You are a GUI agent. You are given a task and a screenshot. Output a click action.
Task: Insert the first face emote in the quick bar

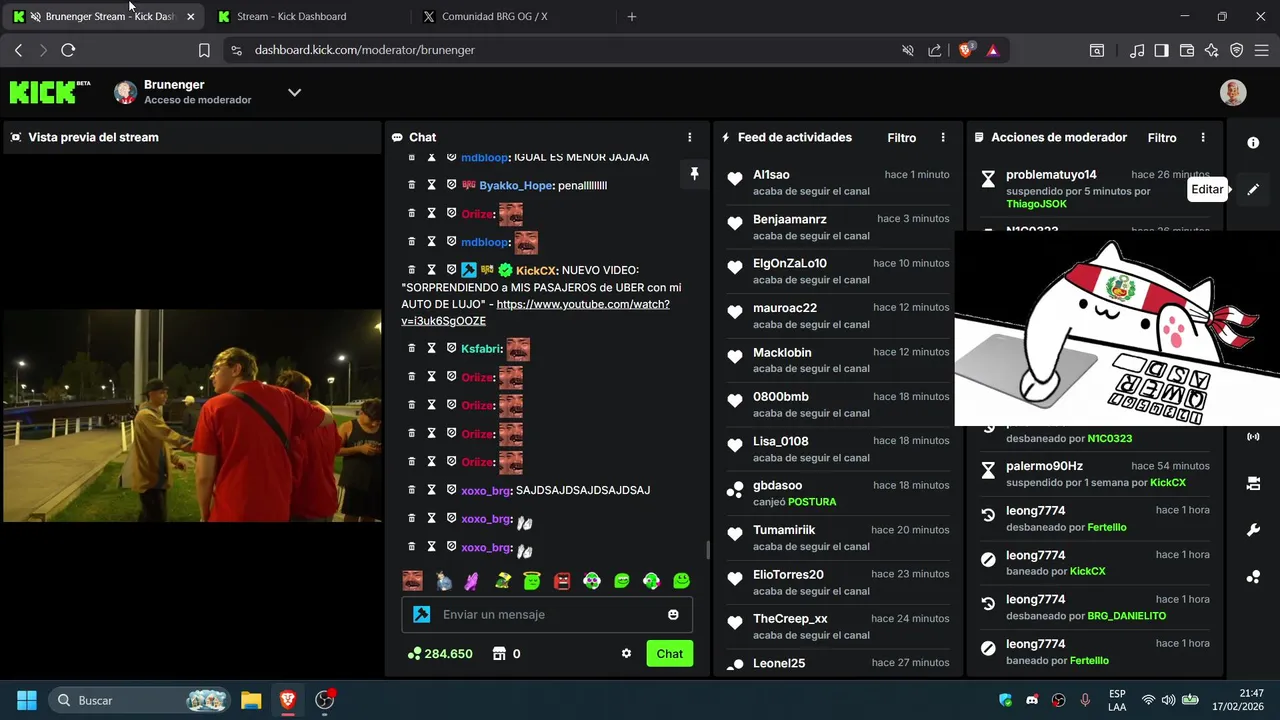[x=412, y=581]
